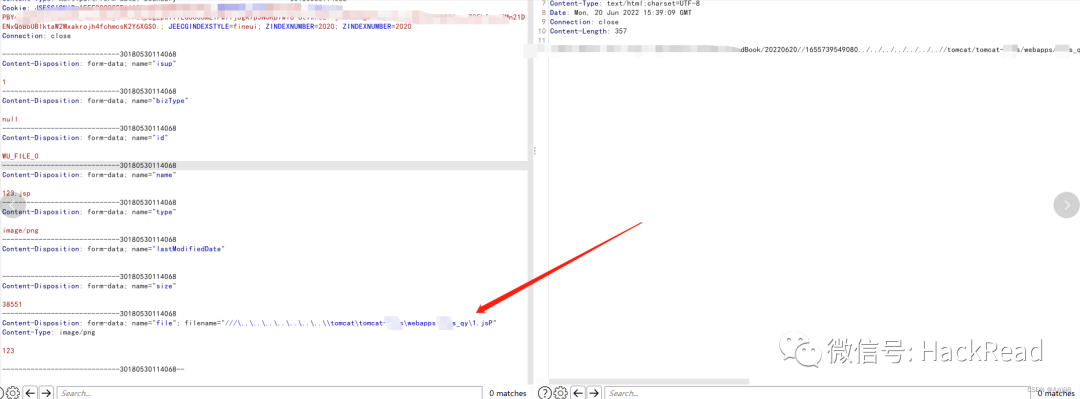Click final boundary line ending with "--"
Viewport: 1080px width, 399px height.
(94, 370)
